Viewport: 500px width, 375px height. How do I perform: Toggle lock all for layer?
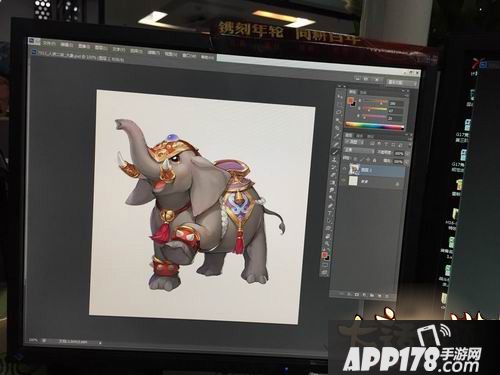(375, 160)
